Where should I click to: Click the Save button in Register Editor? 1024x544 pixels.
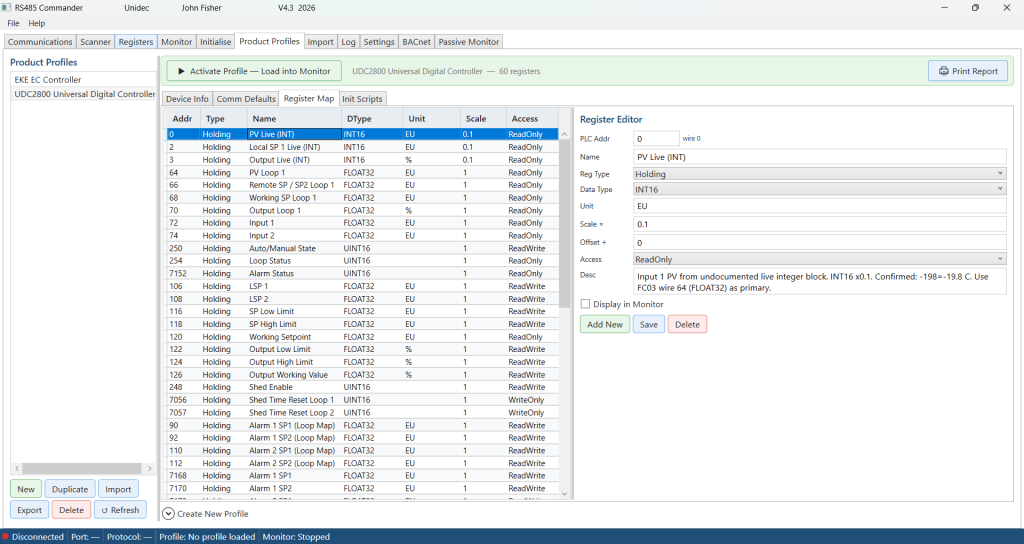[x=649, y=324]
